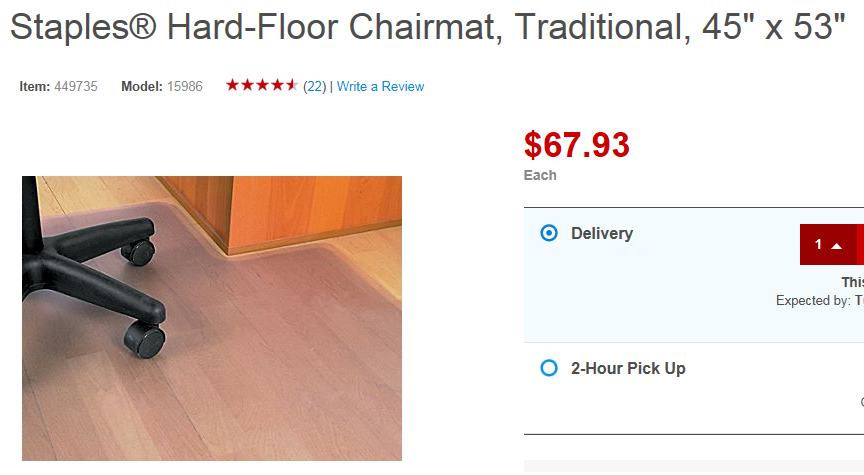Image resolution: width=864 pixels, height=475 pixels.
Task: Click the chairmat product image
Action: [x=212, y=318]
